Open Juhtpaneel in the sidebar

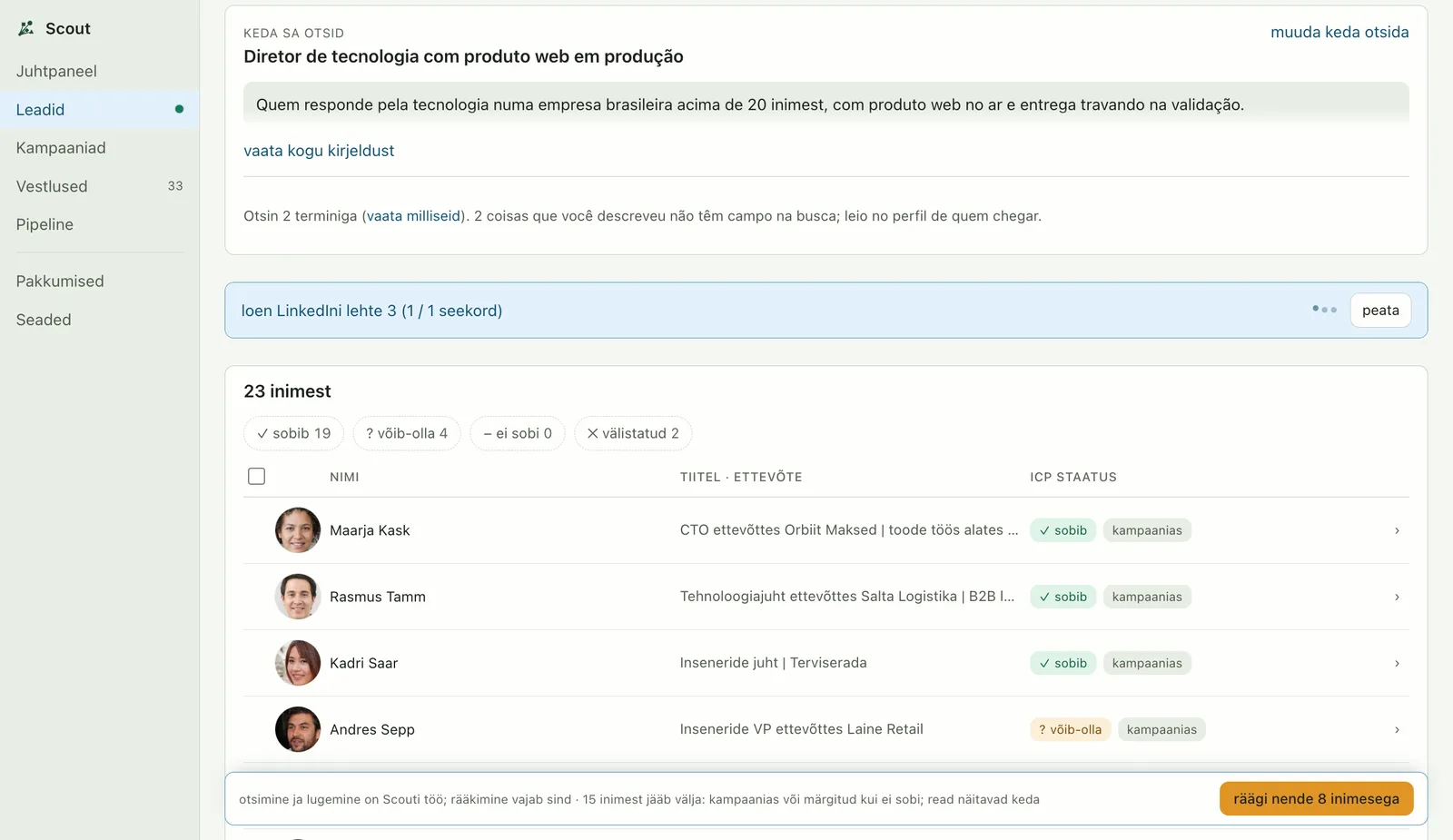point(56,71)
